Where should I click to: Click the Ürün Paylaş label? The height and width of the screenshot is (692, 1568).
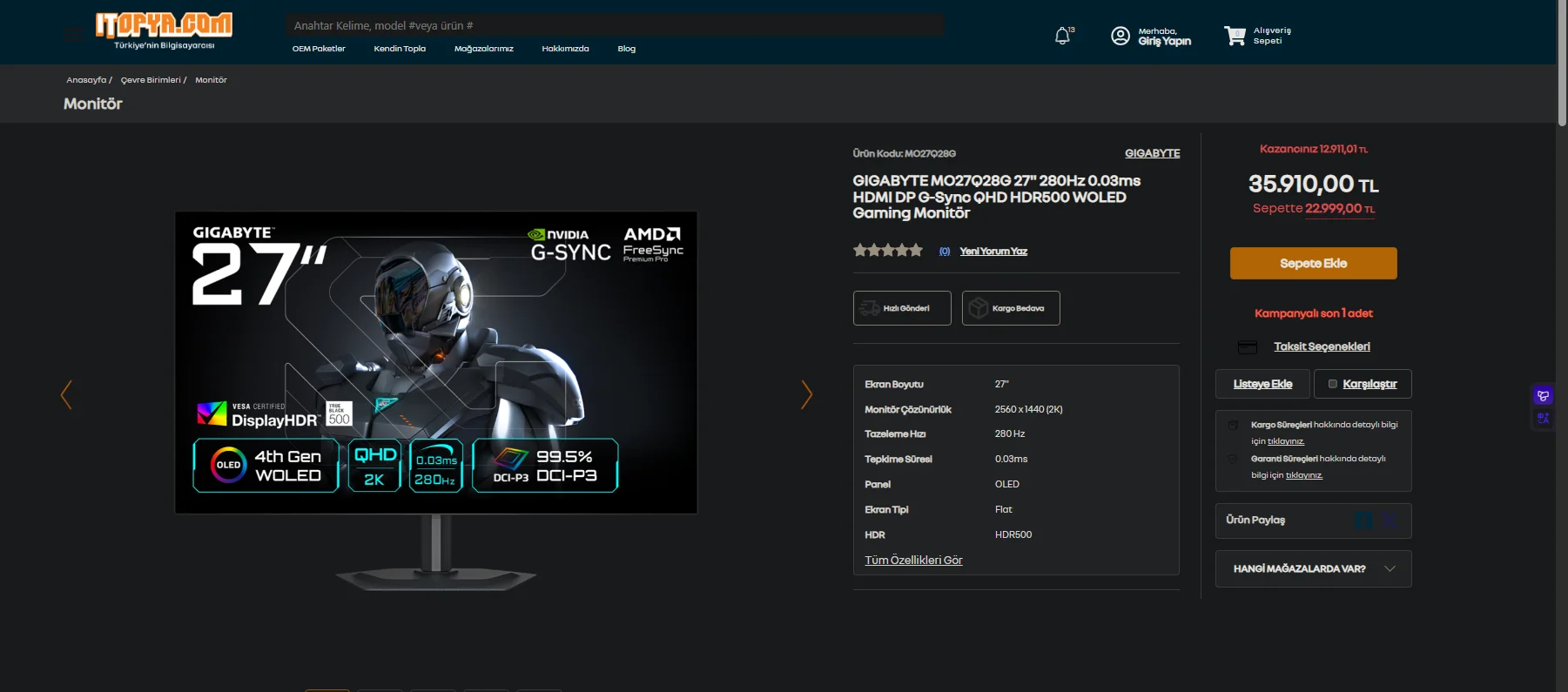coord(1255,520)
